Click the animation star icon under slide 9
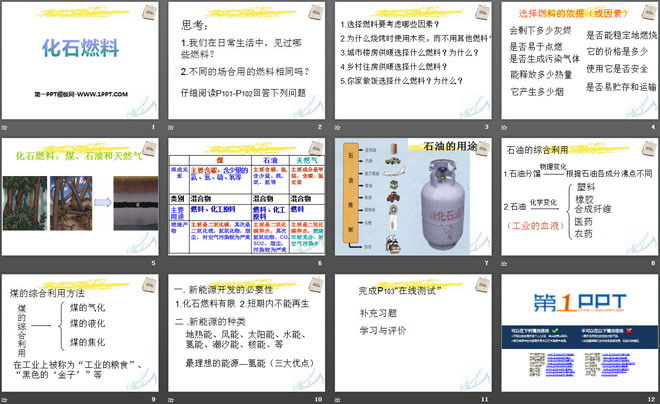The image size is (660, 404). point(4,399)
